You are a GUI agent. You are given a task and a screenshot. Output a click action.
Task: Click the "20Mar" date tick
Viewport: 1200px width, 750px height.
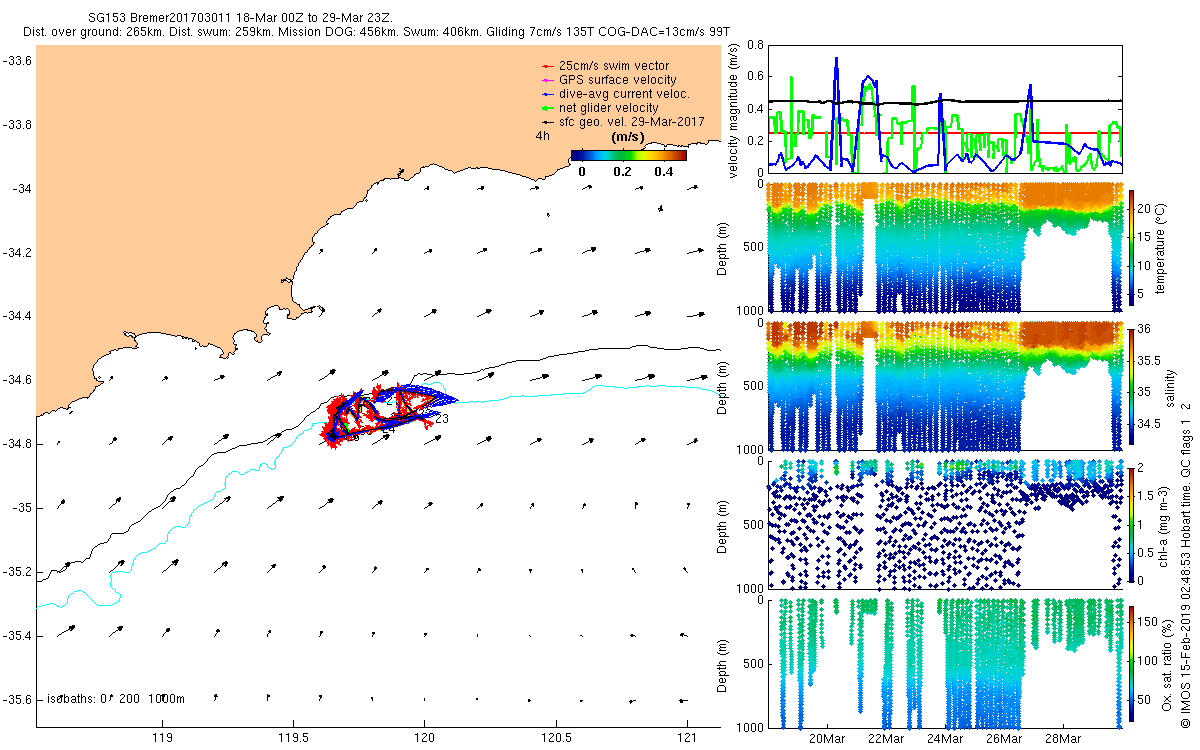tap(827, 739)
